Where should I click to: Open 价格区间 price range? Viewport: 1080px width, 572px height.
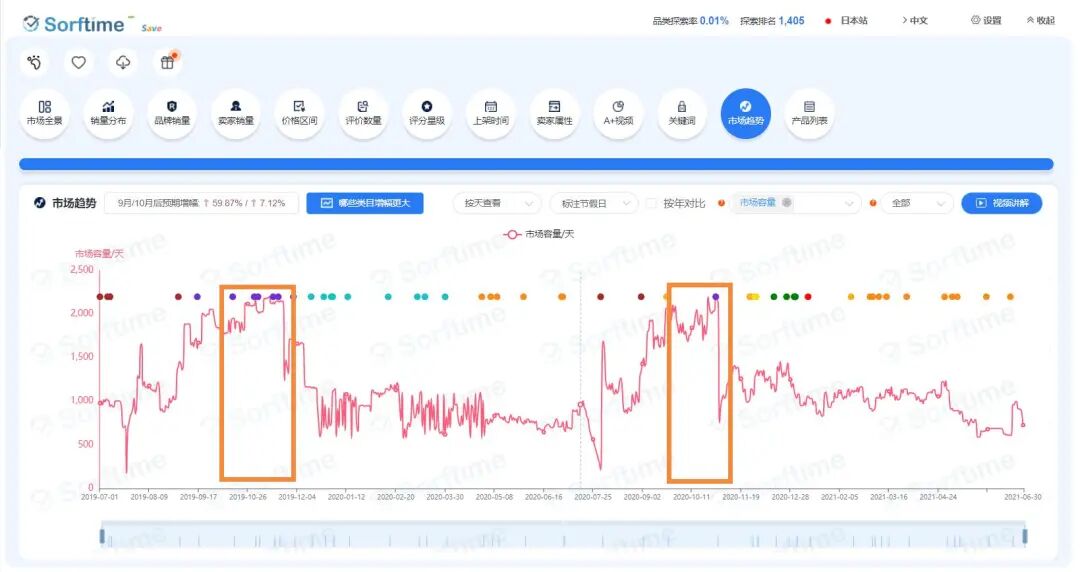[x=300, y=114]
